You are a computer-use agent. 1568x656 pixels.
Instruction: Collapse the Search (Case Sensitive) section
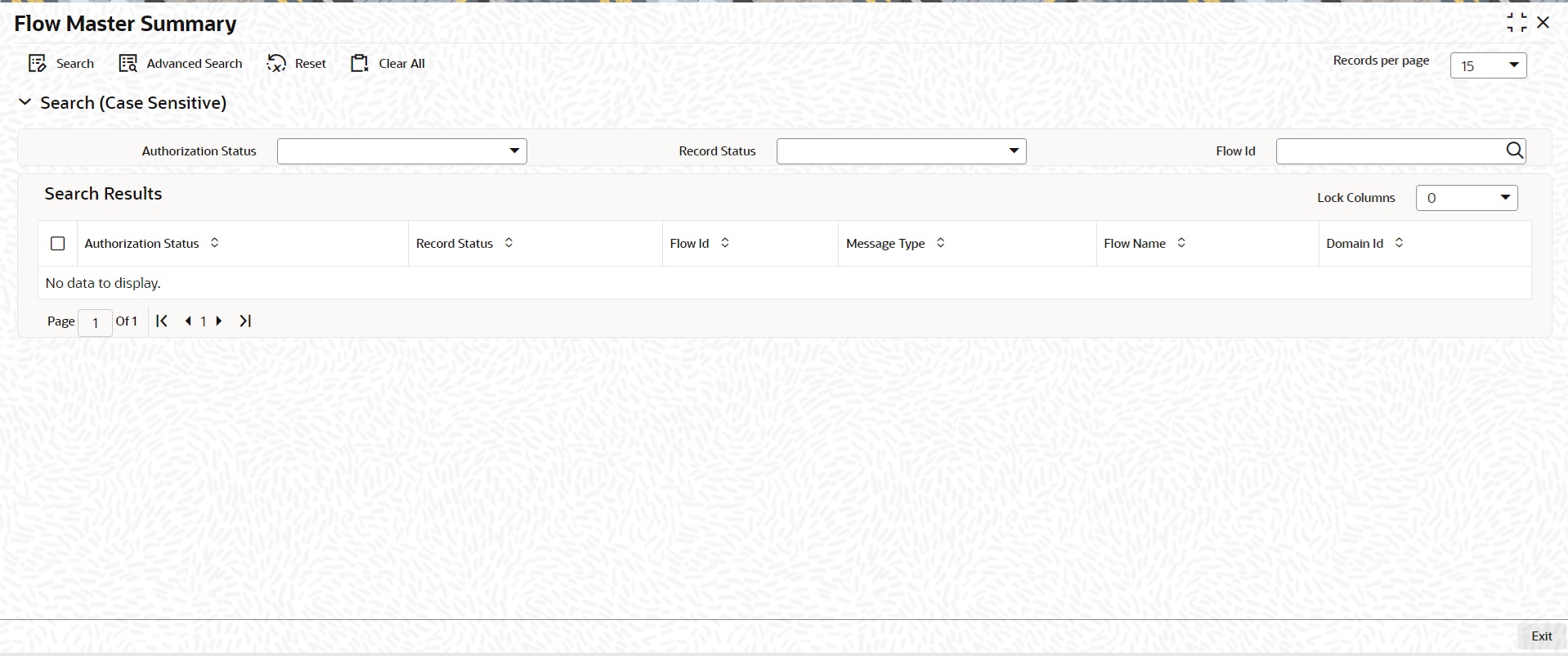click(x=25, y=102)
